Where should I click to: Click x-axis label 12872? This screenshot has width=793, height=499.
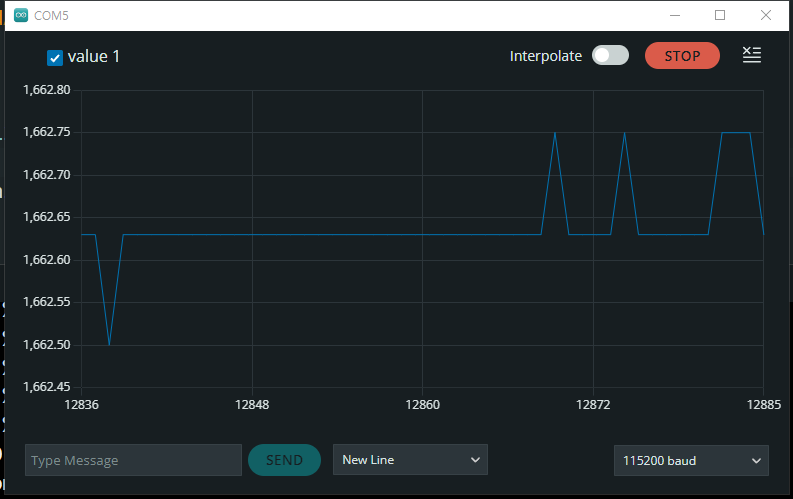tap(593, 404)
